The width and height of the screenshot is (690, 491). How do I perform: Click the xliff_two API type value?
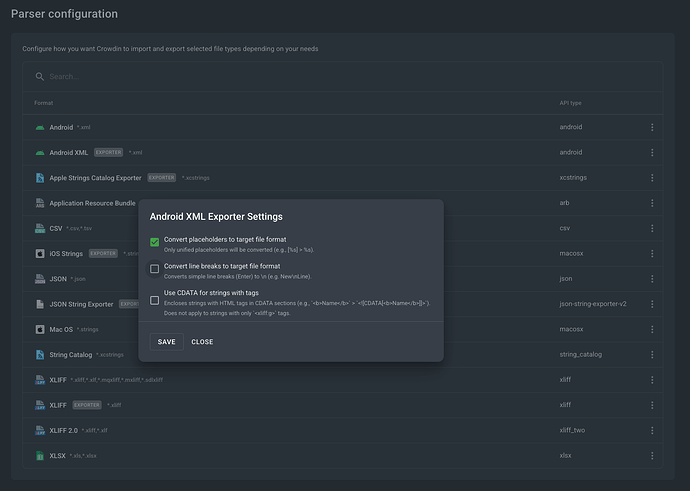[572, 430]
